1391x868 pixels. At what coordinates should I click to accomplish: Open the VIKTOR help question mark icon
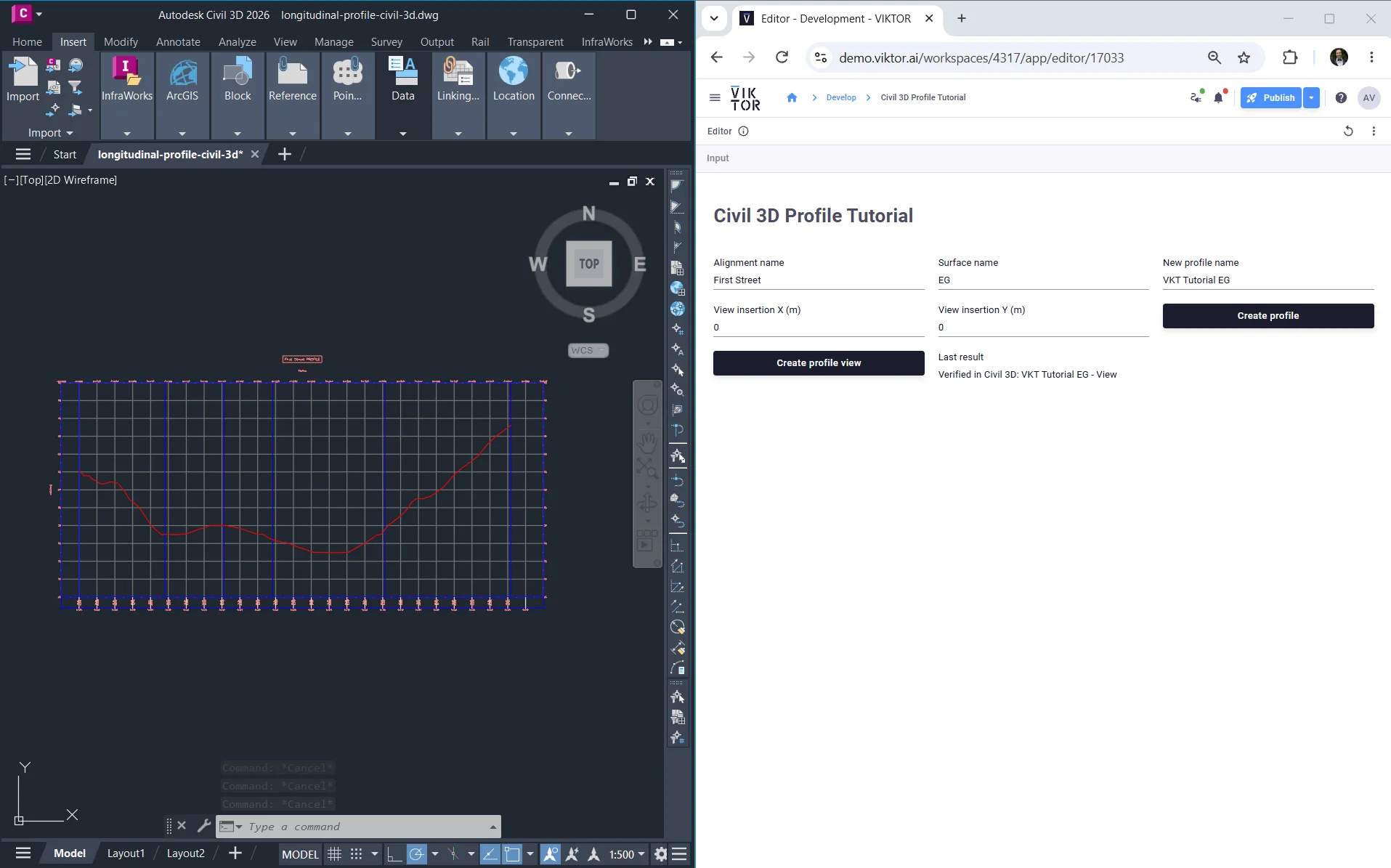(x=1341, y=97)
